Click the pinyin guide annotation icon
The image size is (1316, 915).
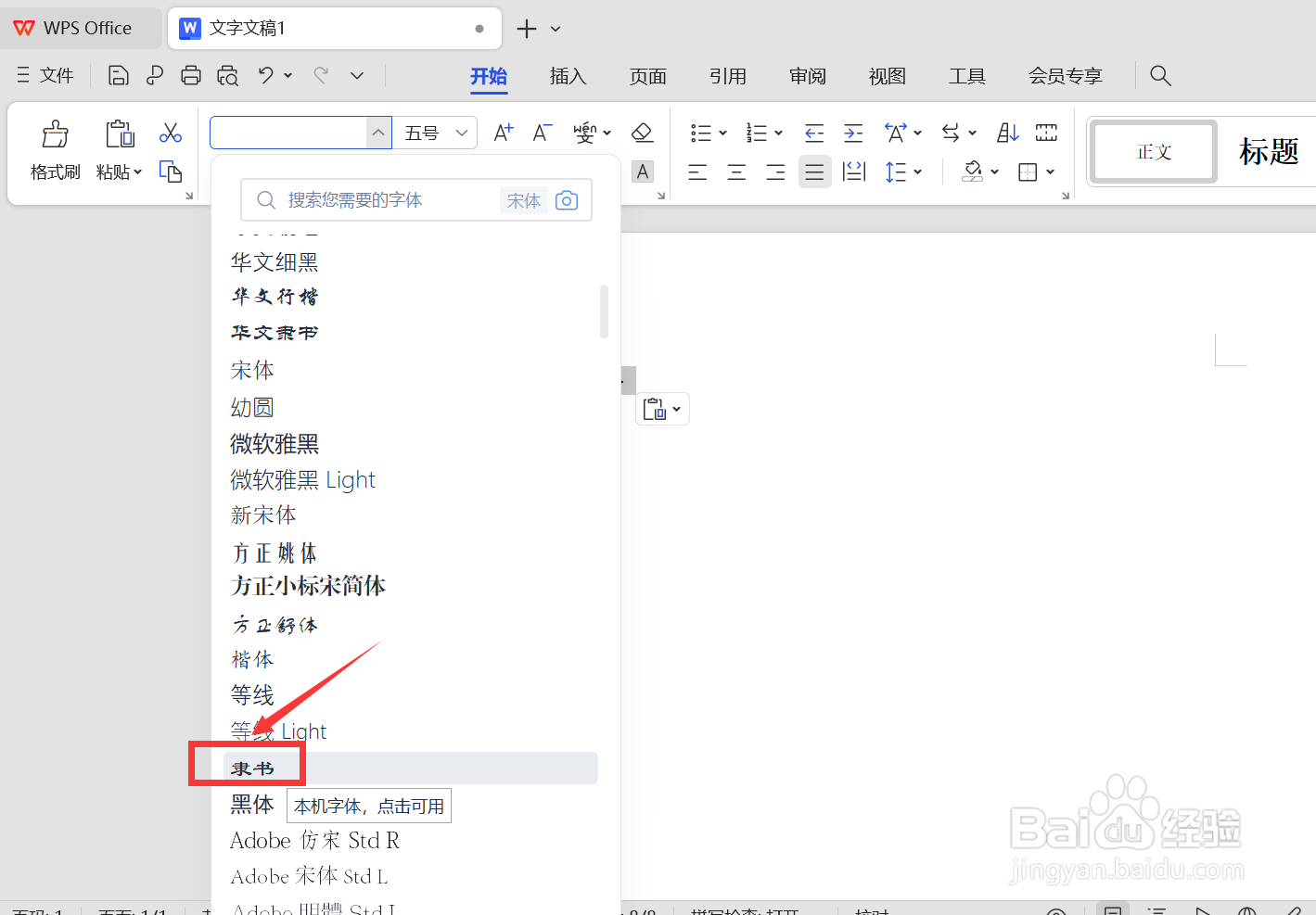click(x=585, y=133)
